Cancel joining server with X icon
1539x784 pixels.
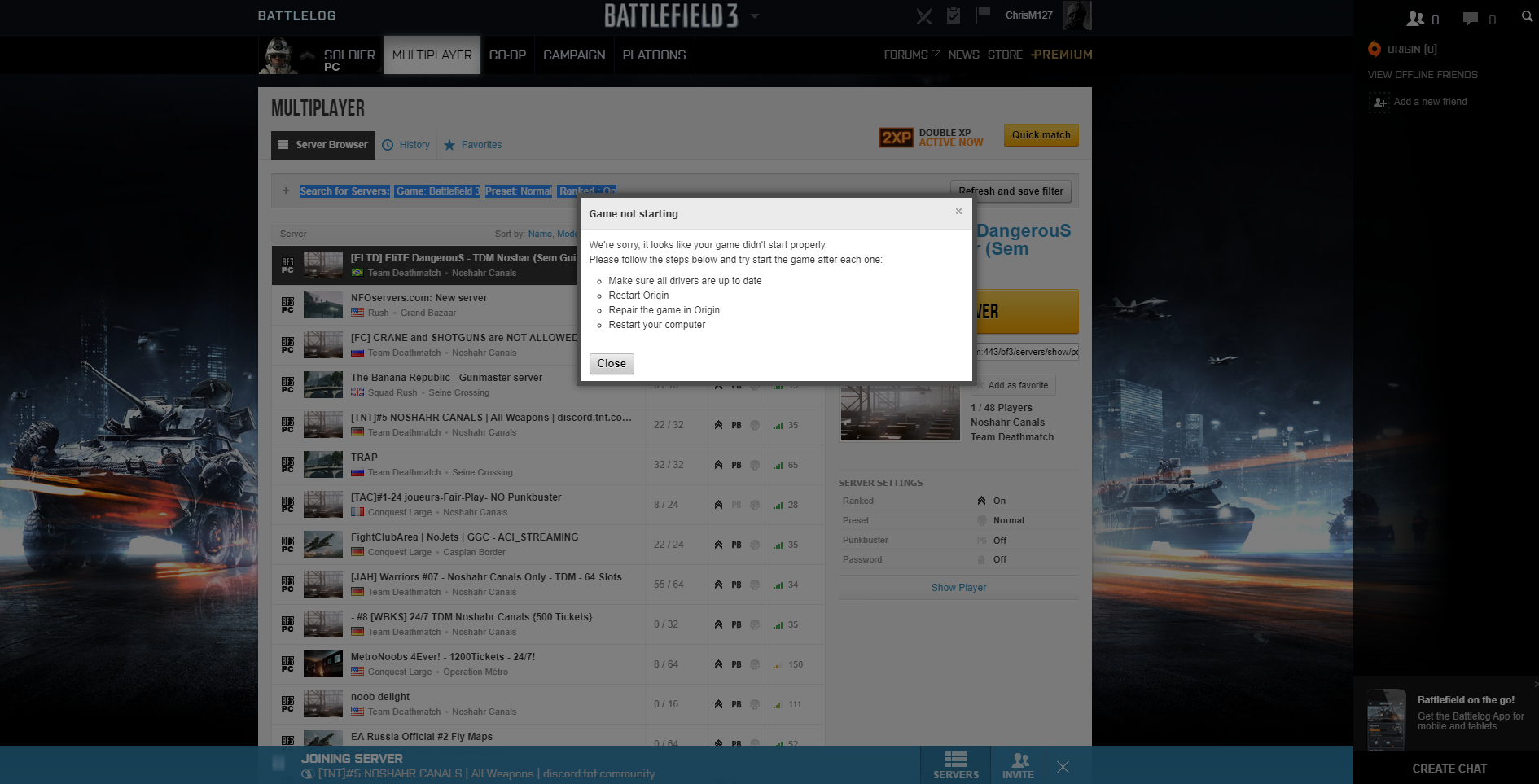coord(1063,766)
